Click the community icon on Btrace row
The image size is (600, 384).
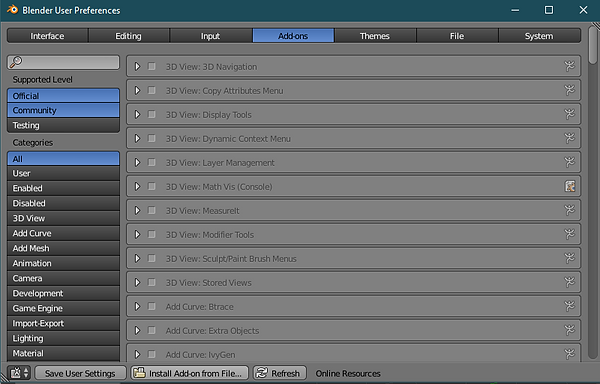[x=569, y=306]
